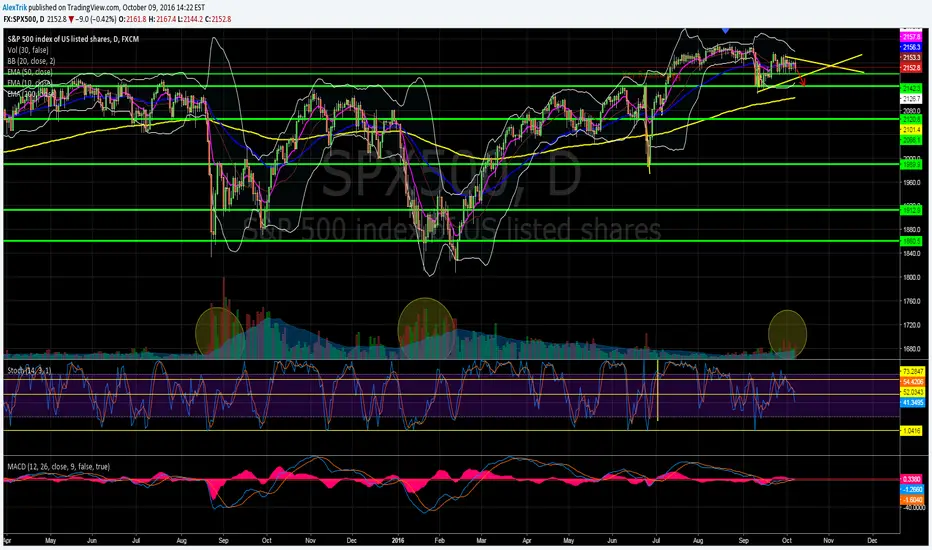
Task: Click the orange 54.4206 stochastic label
Action: pyautogui.click(x=912, y=382)
